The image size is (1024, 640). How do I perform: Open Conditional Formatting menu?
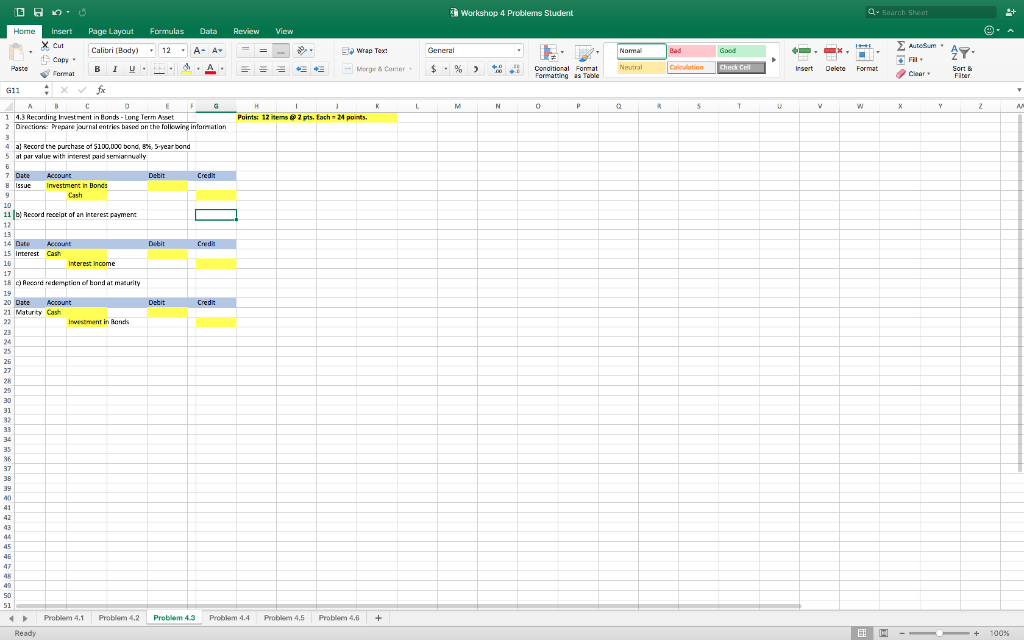(551, 61)
